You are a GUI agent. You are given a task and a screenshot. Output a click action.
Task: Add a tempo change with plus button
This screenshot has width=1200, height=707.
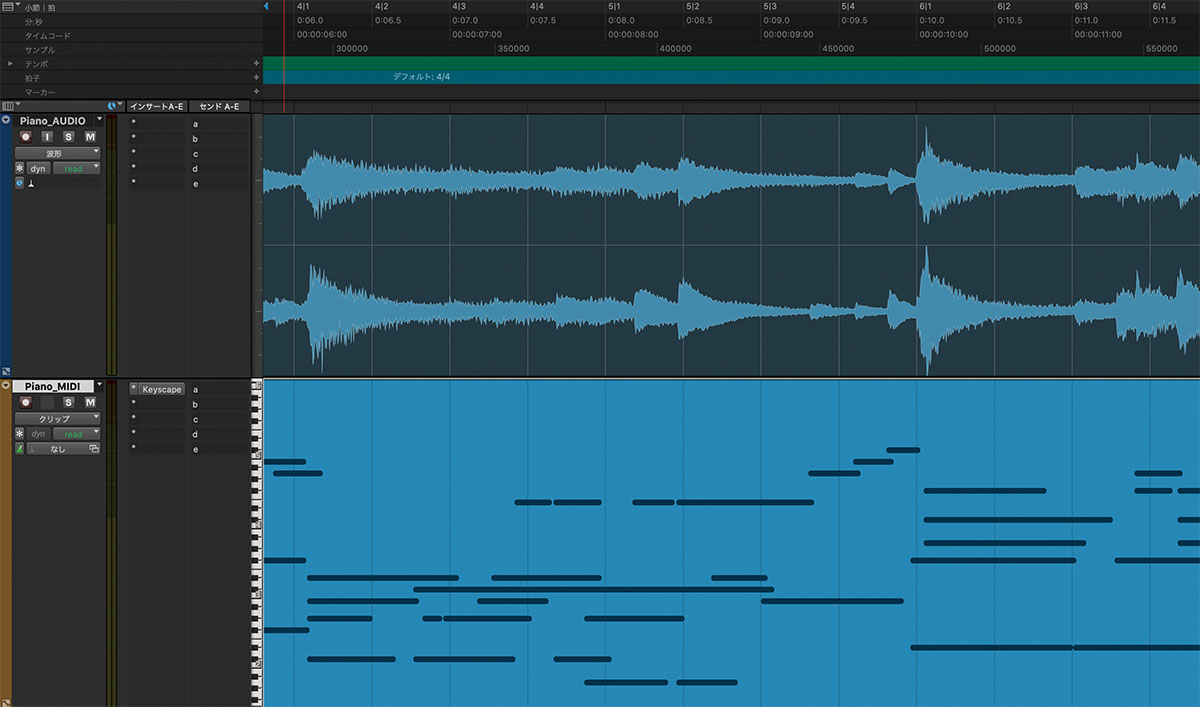(x=256, y=63)
